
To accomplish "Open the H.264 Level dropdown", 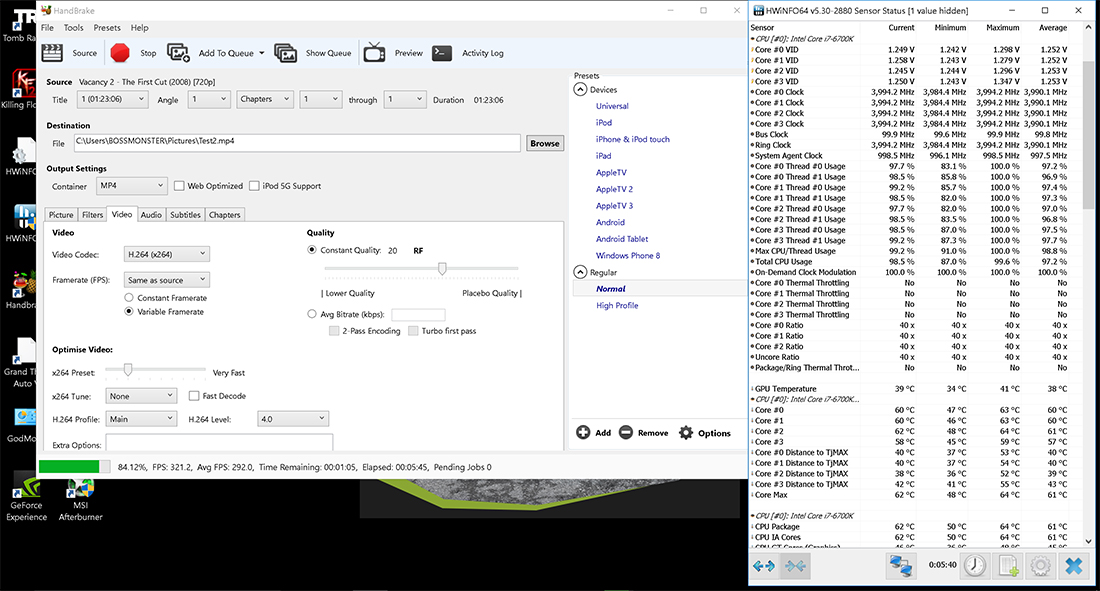I will pyautogui.click(x=293, y=419).
